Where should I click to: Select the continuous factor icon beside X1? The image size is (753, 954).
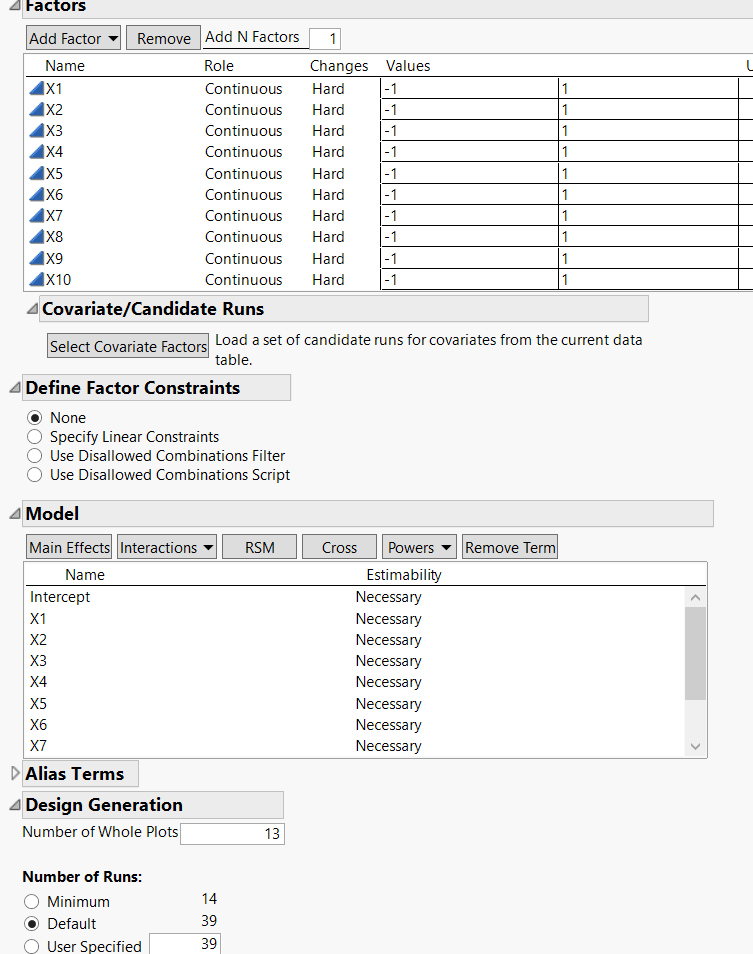point(34,88)
